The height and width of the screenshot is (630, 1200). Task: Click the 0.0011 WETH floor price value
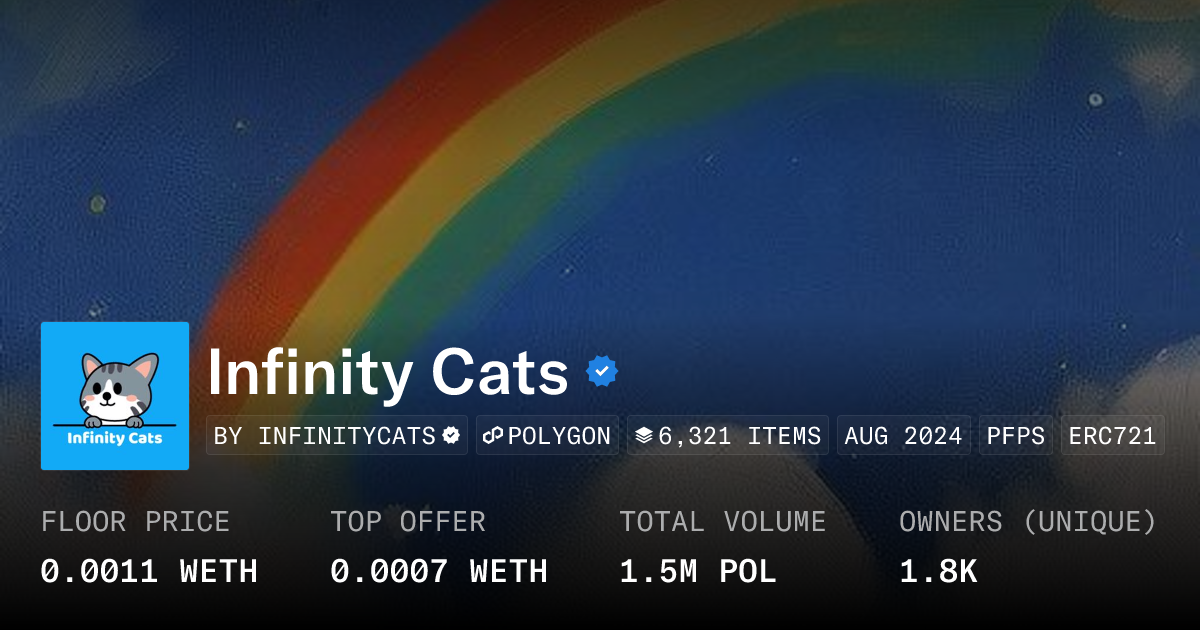pos(149,572)
